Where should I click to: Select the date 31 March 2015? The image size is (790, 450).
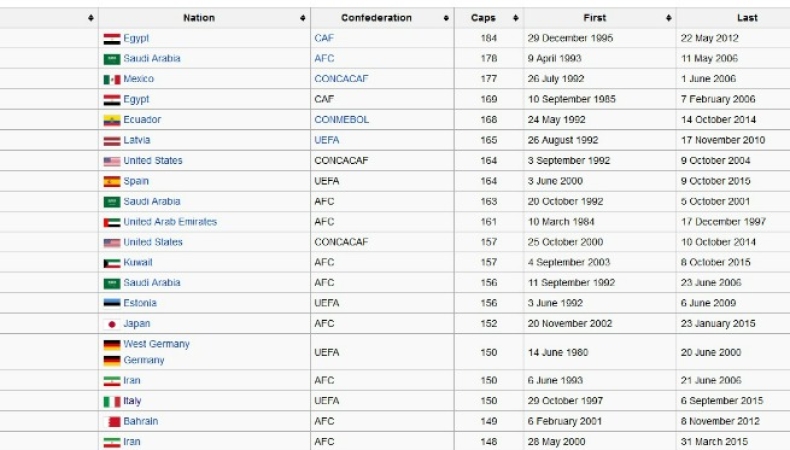[x=714, y=441]
